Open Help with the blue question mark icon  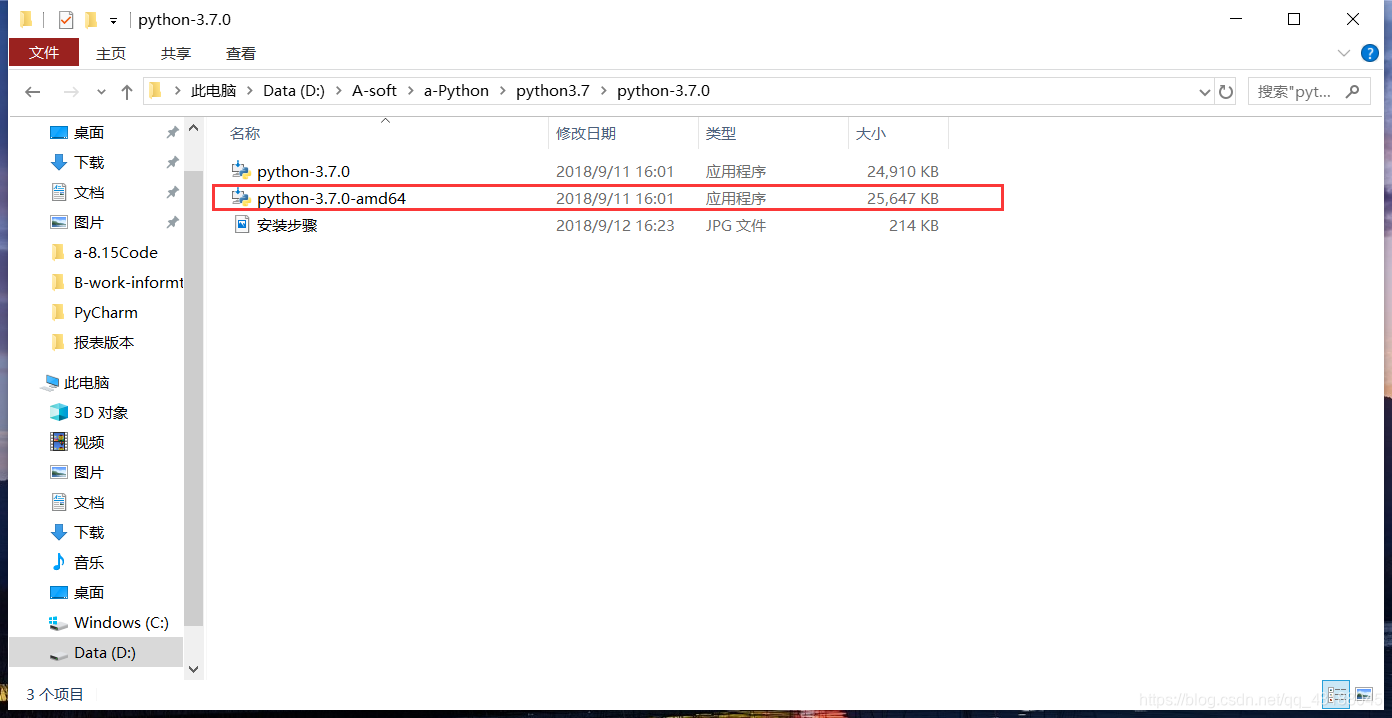pyautogui.click(x=1369, y=53)
